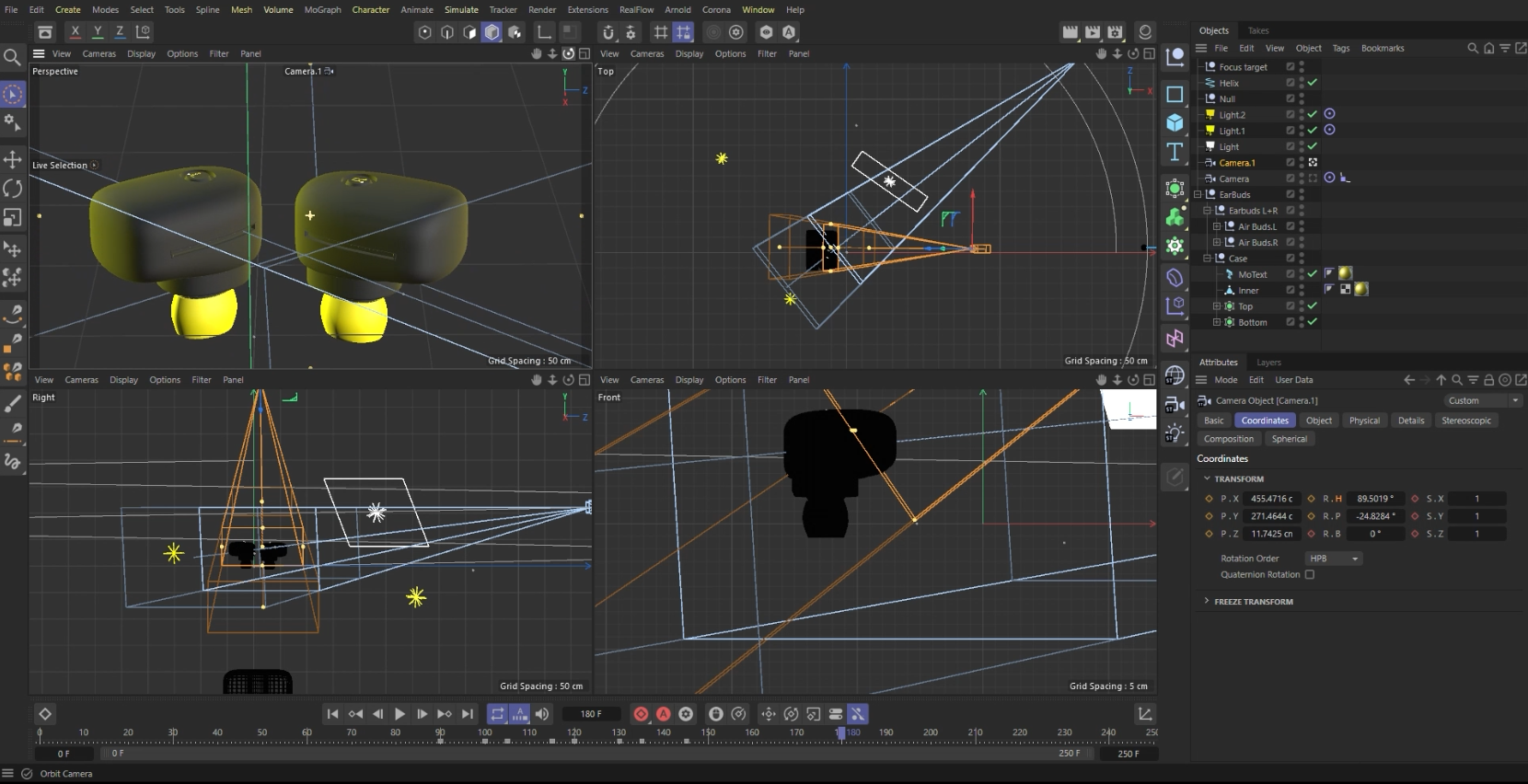
Task: Open the Stereoscopic tab in Attributes
Action: [1465, 421]
